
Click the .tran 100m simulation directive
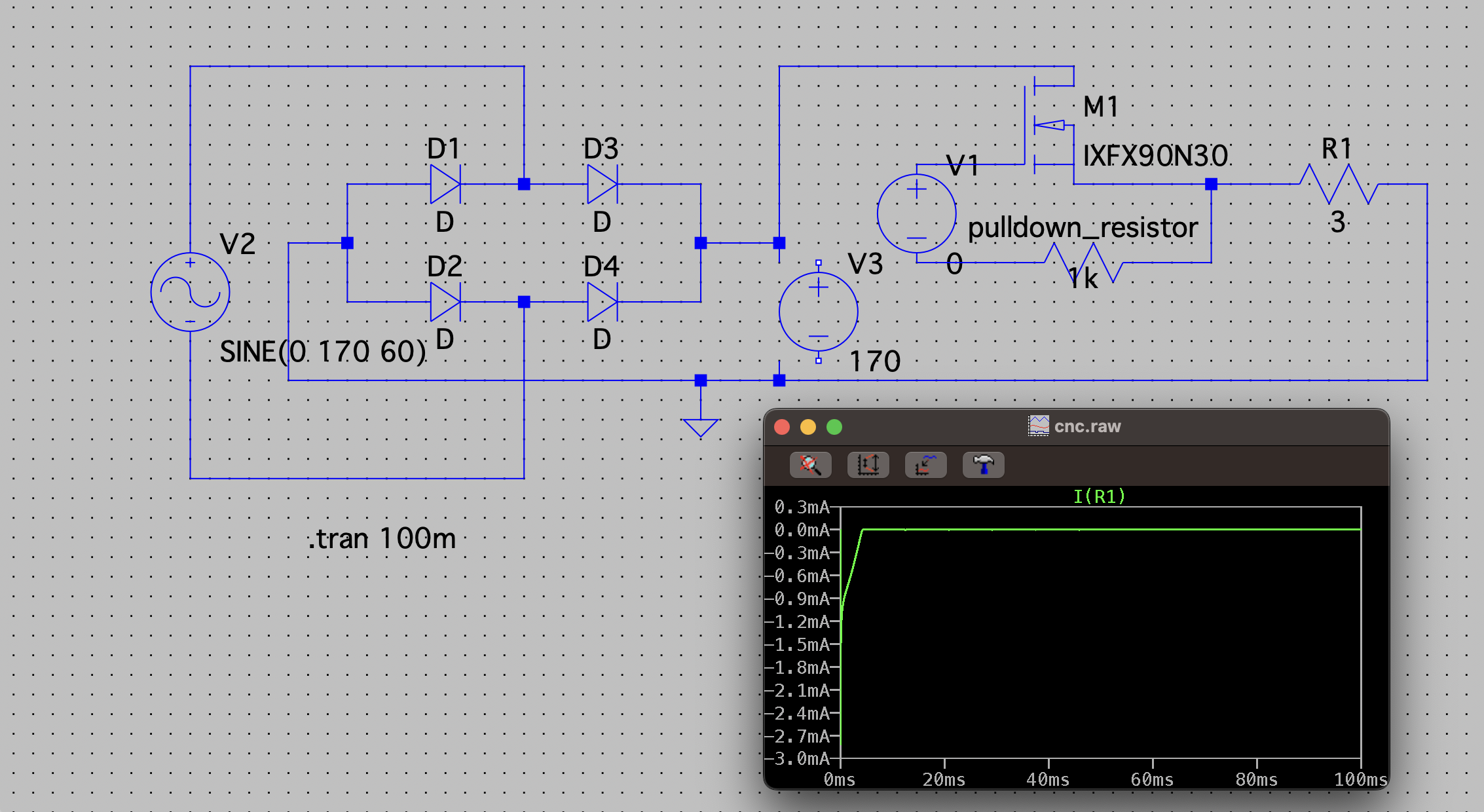pos(382,538)
